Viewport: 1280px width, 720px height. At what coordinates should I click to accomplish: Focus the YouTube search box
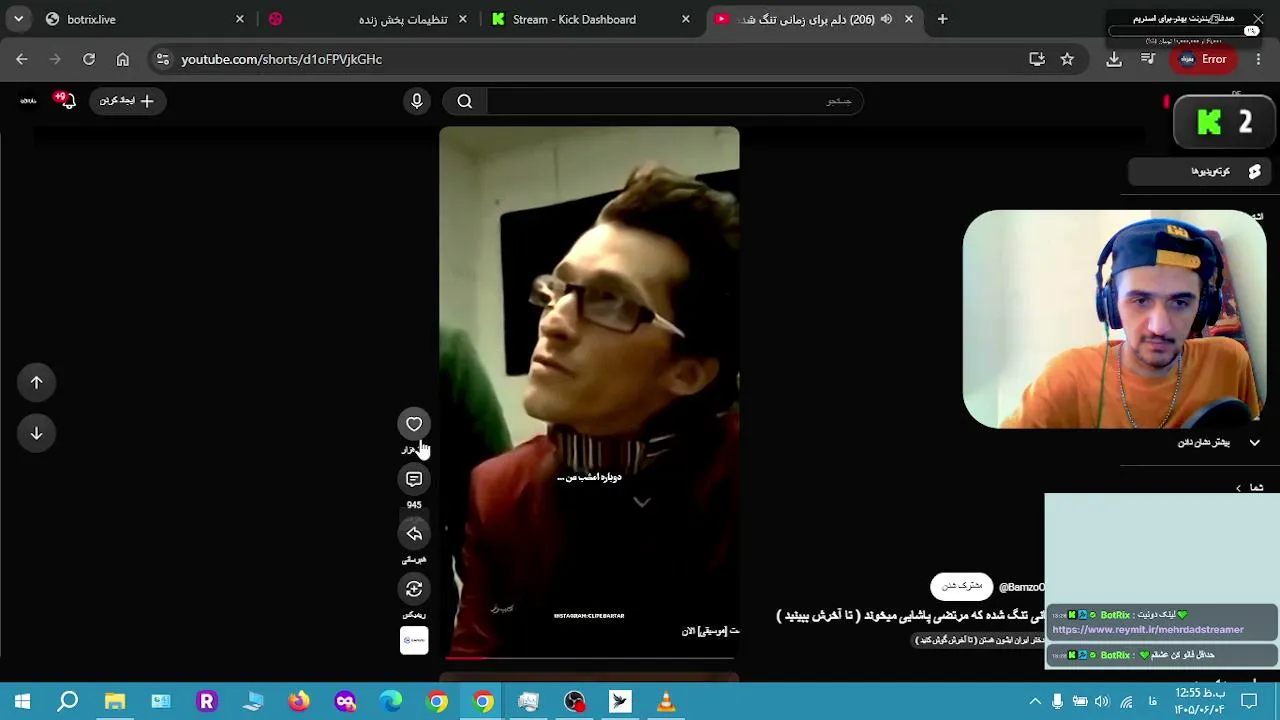(675, 101)
